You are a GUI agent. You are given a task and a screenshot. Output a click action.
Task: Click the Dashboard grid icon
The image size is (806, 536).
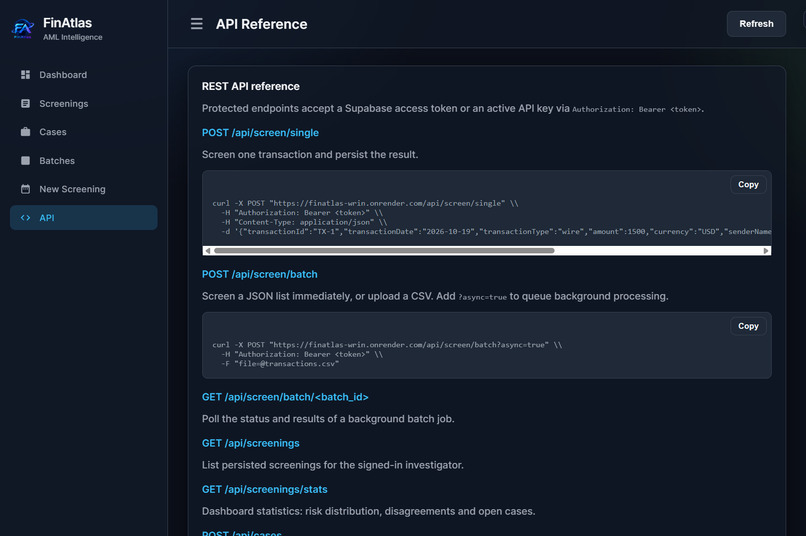point(25,75)
